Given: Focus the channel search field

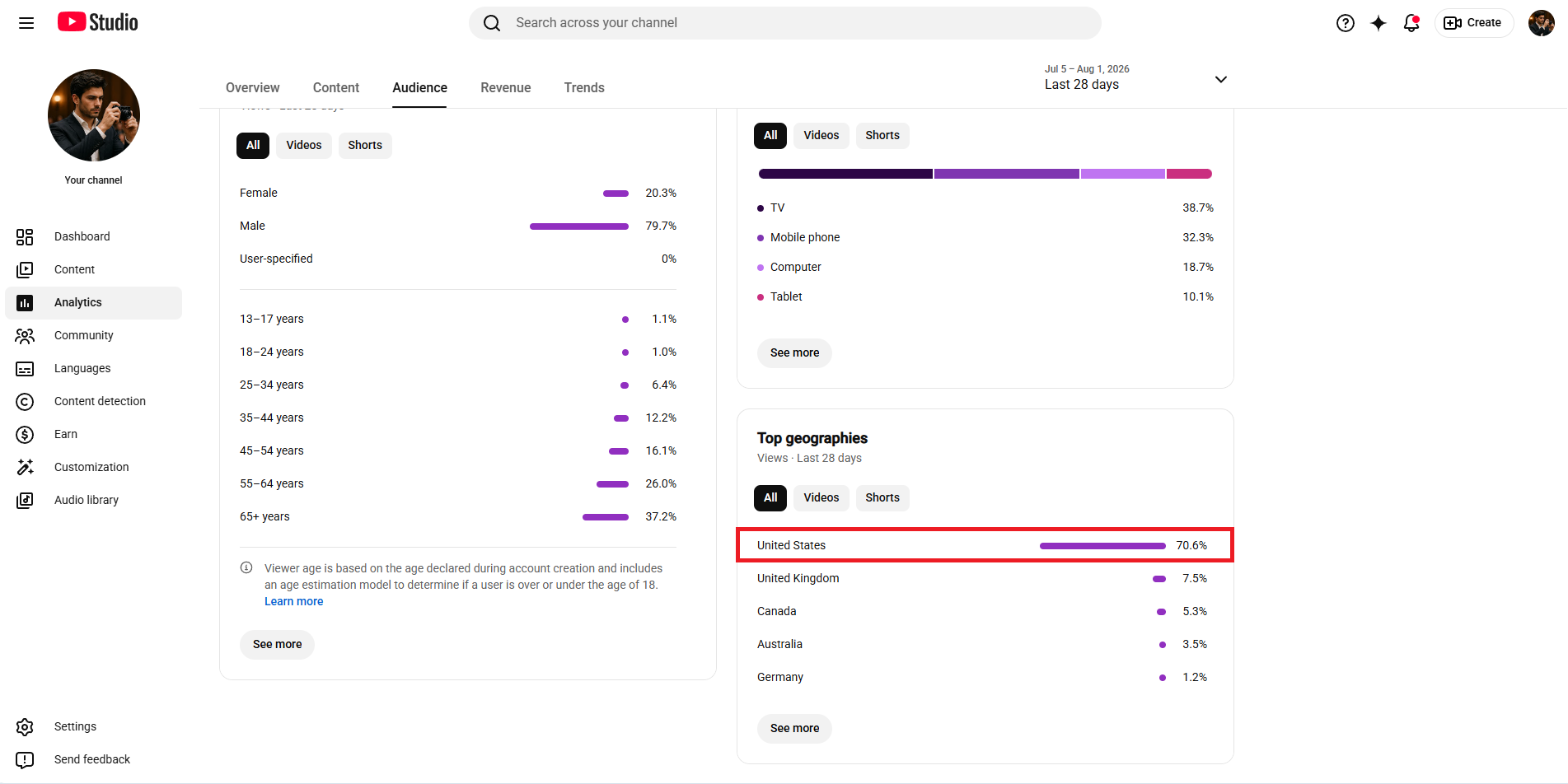Looking at the screenshot, I should (785, 23).
